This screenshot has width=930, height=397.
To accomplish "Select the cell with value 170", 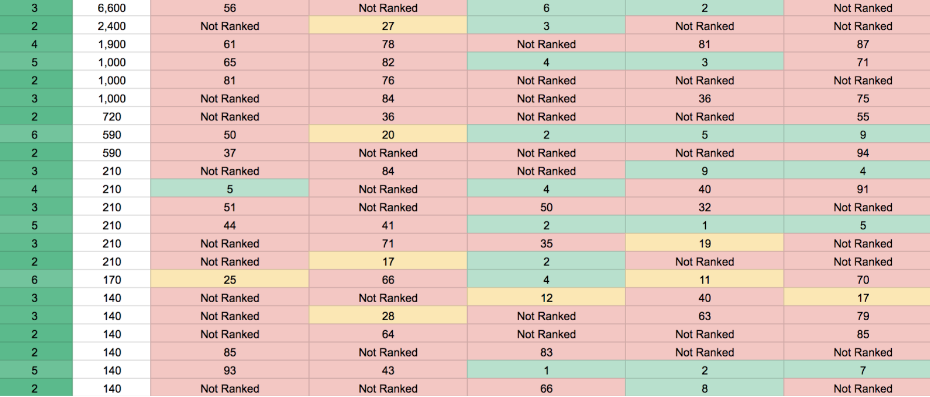I will [x=112, y=280].
